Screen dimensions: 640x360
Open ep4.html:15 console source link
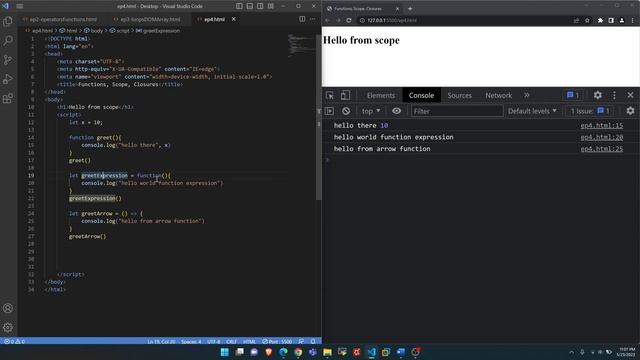602,126
